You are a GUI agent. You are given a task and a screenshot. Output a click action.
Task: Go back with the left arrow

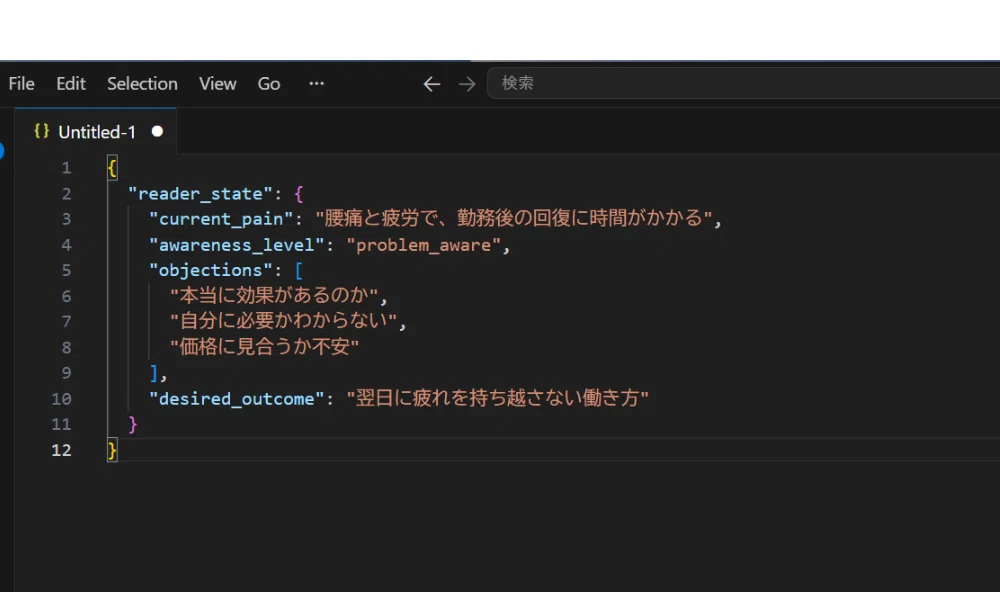tap(432, 84)
